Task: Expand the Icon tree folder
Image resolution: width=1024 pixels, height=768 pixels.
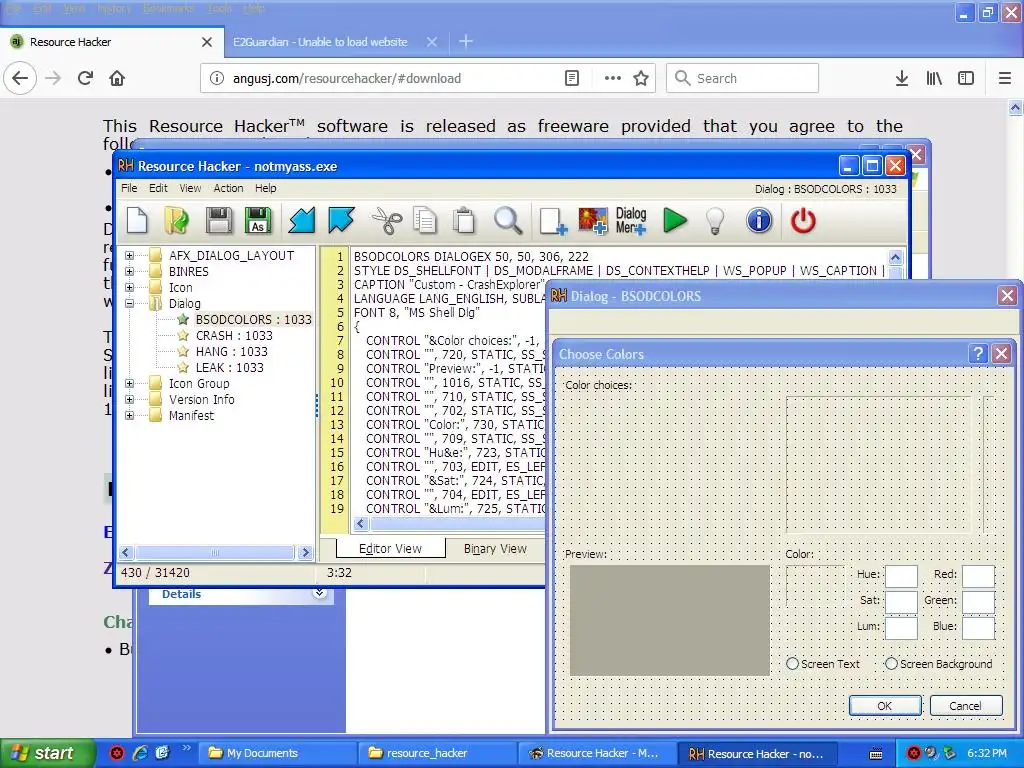Action: pos(129,287)
